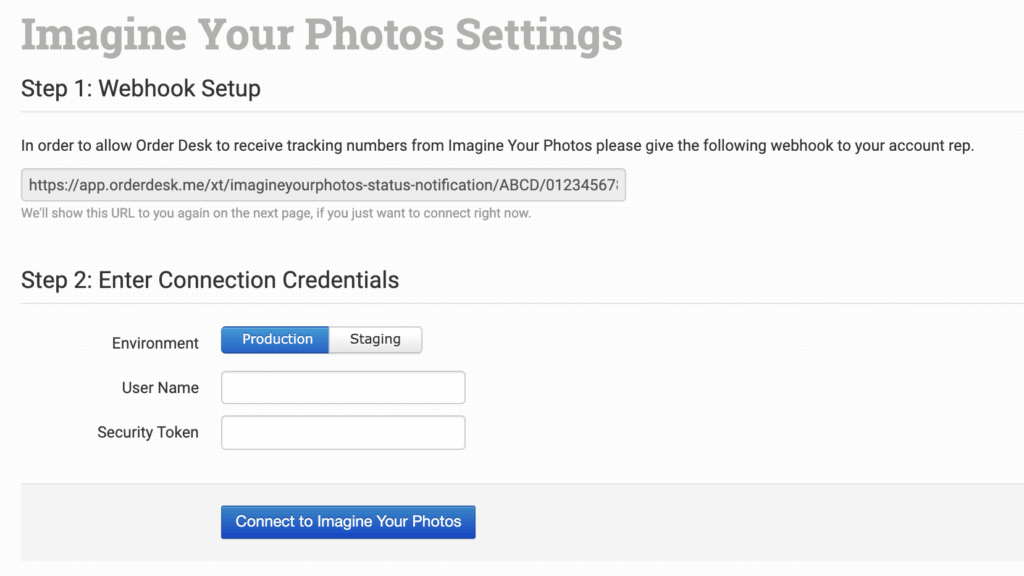Screen dimensions: 1024x576
Task: Click the Security Token label
Action: 148,433
